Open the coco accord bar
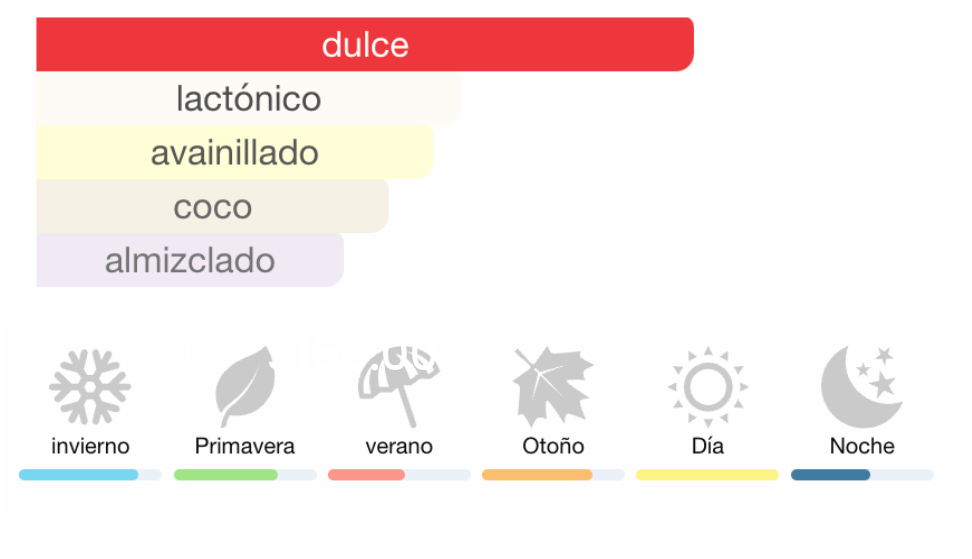Image resolution: width=972 pixels, height=559 pixels. pos(212,207)
